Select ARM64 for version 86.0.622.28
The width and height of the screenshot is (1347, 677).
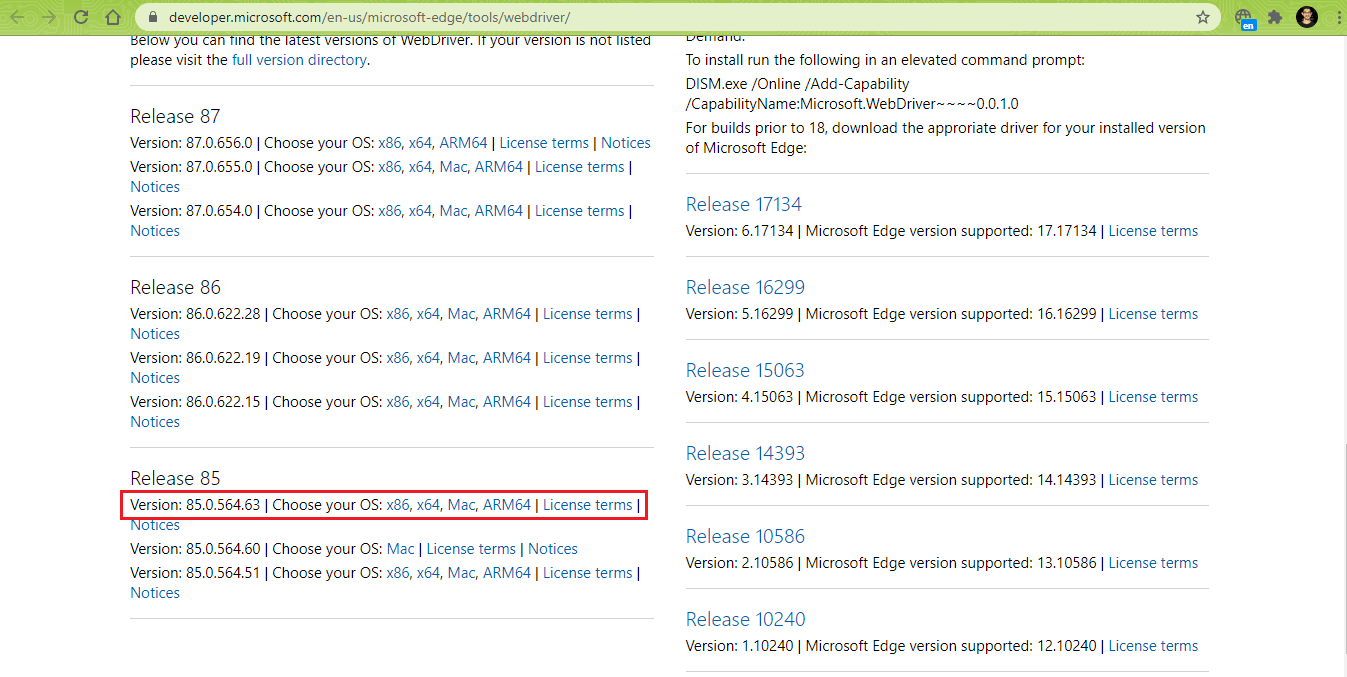pyautogui.click(x=507, y=313)
